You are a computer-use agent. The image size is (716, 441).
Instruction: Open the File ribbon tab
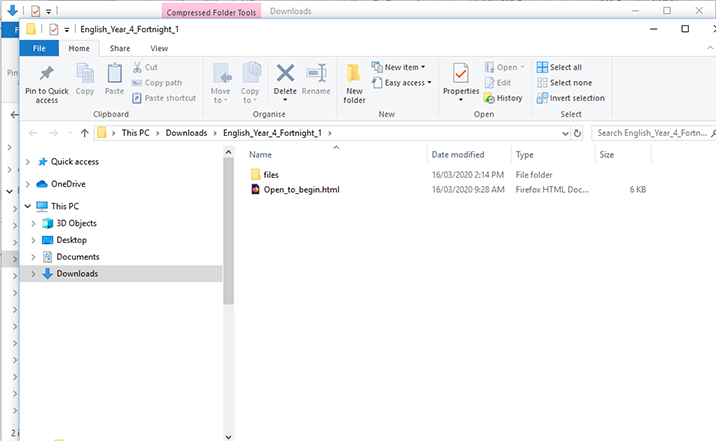[x=39, y=48]
